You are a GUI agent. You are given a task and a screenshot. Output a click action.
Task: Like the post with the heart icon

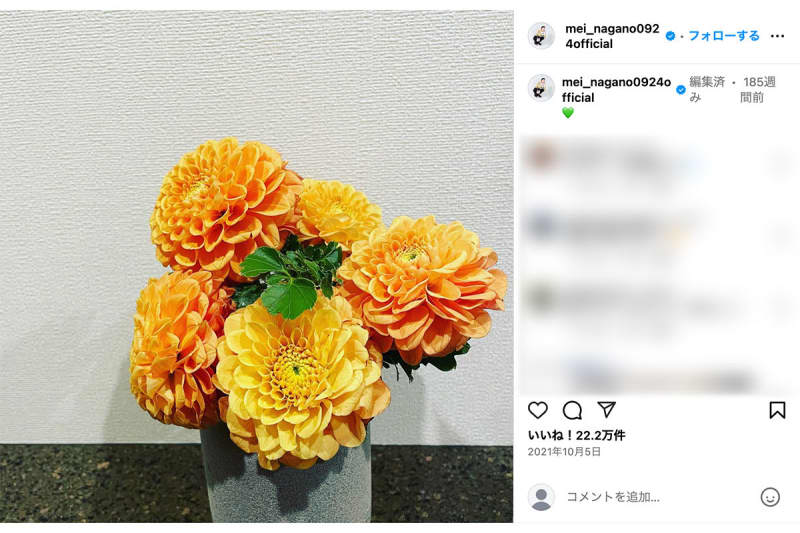[538, 410]
